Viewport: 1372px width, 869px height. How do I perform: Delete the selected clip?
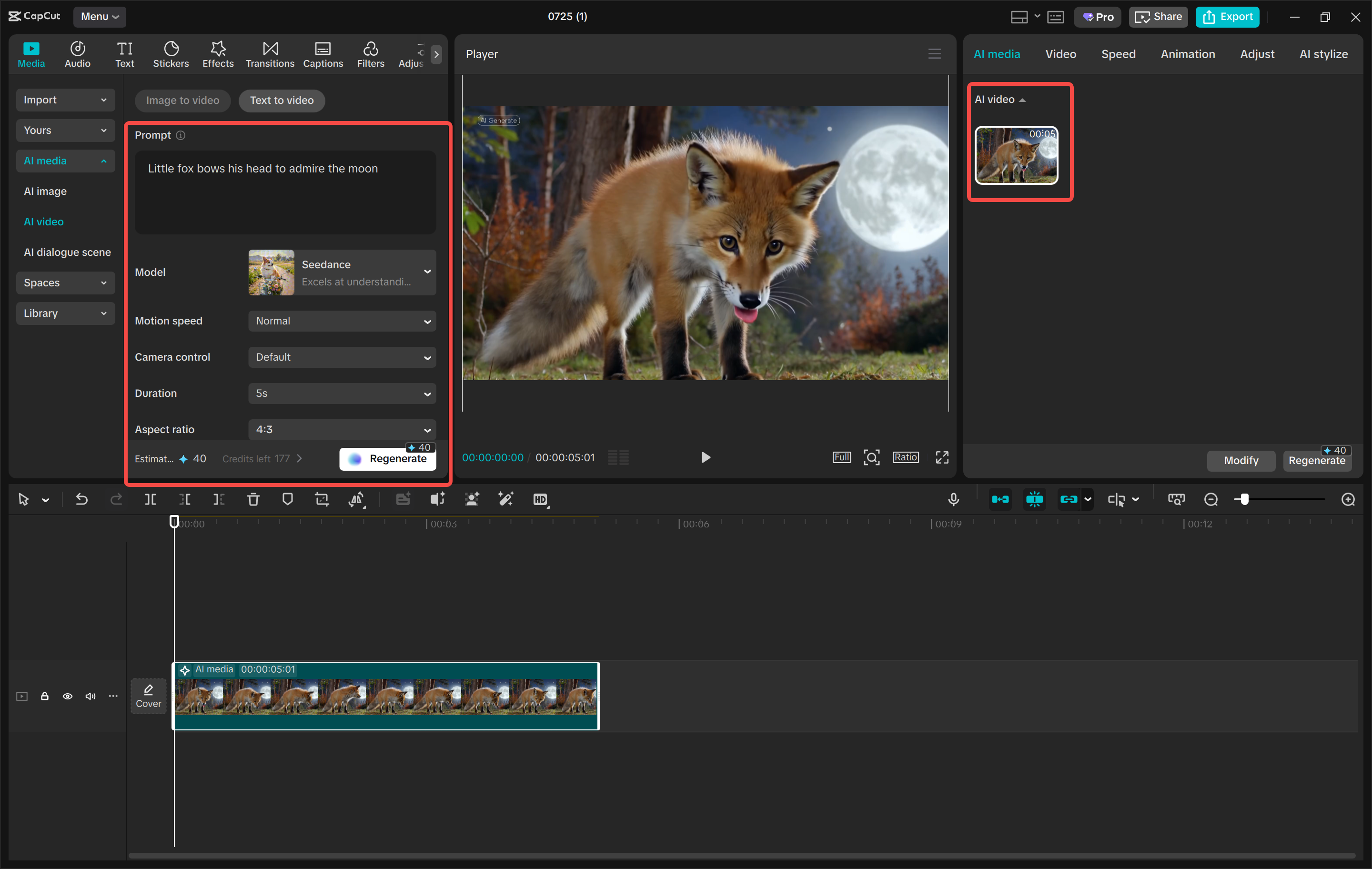point(253,499)
